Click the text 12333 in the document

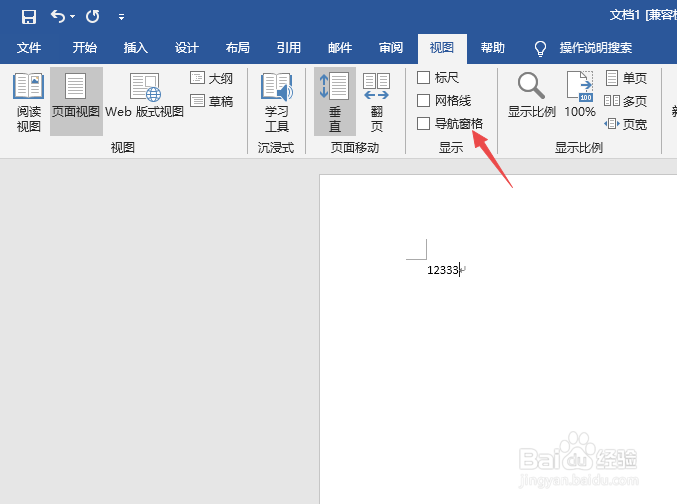click(x=443, y=270)
